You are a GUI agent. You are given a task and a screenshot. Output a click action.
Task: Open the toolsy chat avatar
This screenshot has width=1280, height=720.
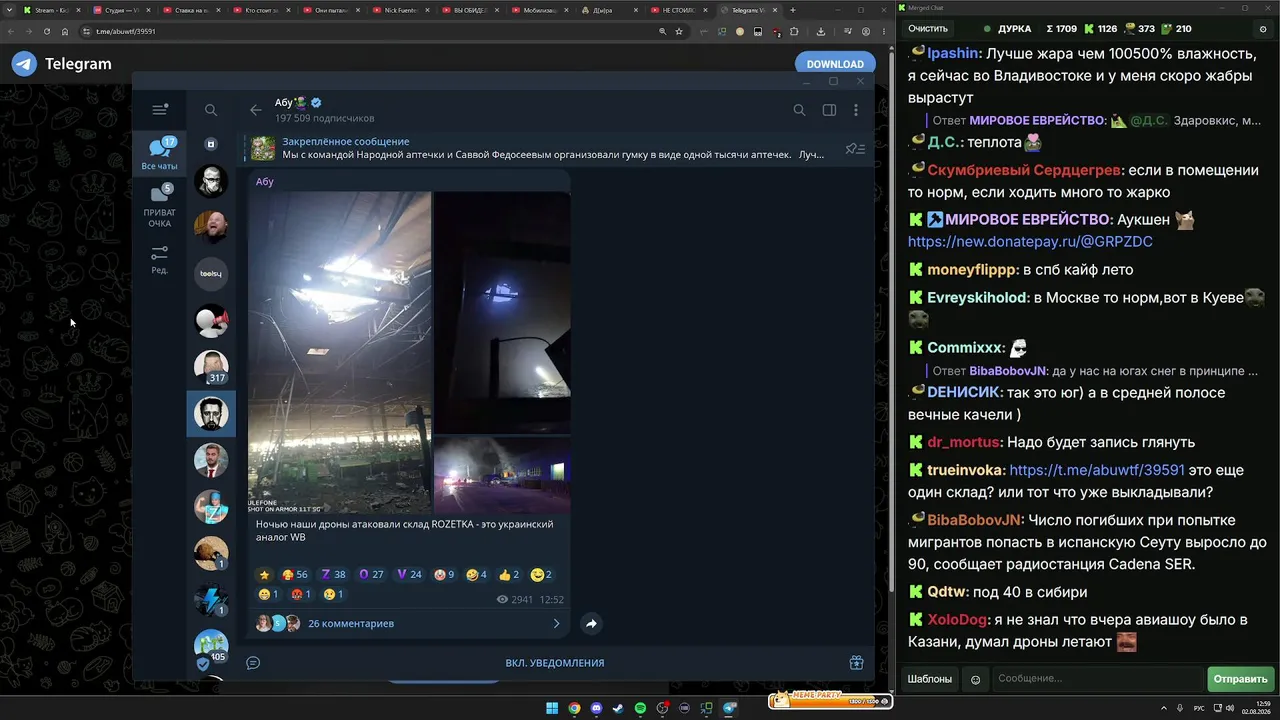pyautogui.click(x=211, y=274)
